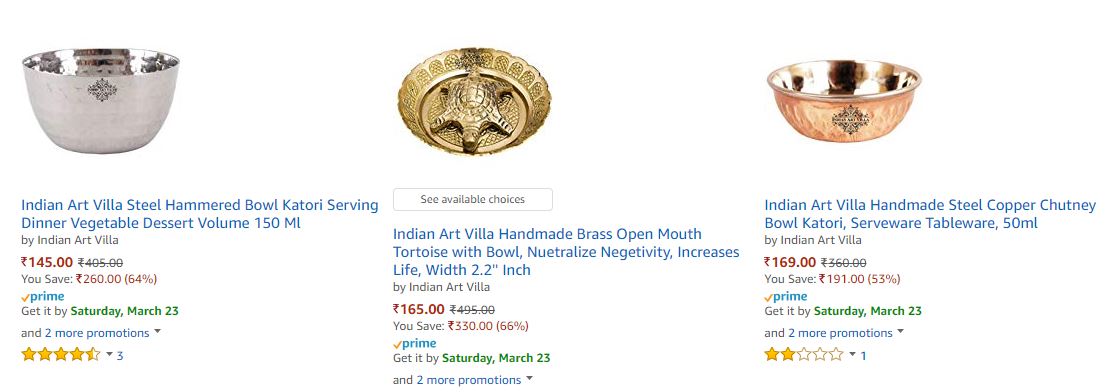Open Steel Hammered Bowl Katori product title
The width and height of the screenshot is (1120, 392).
(200, 214)
